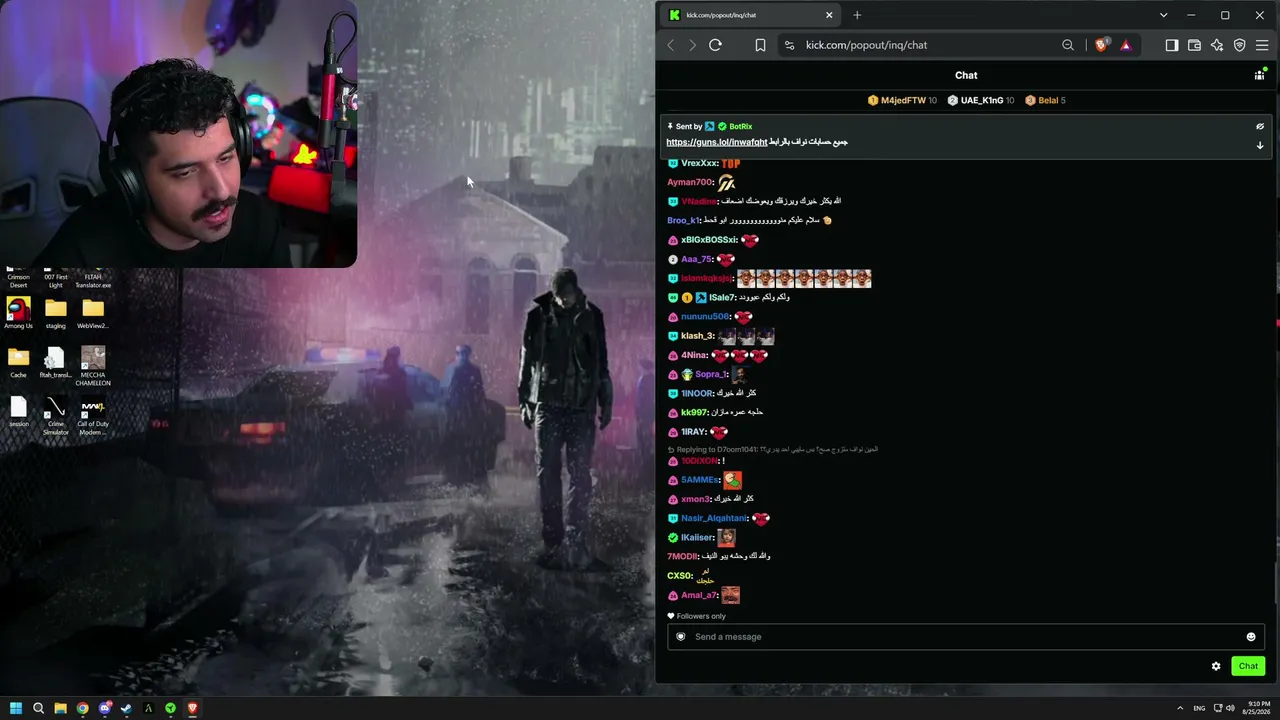Open the emoji picker in chat

click(1250, 637)
